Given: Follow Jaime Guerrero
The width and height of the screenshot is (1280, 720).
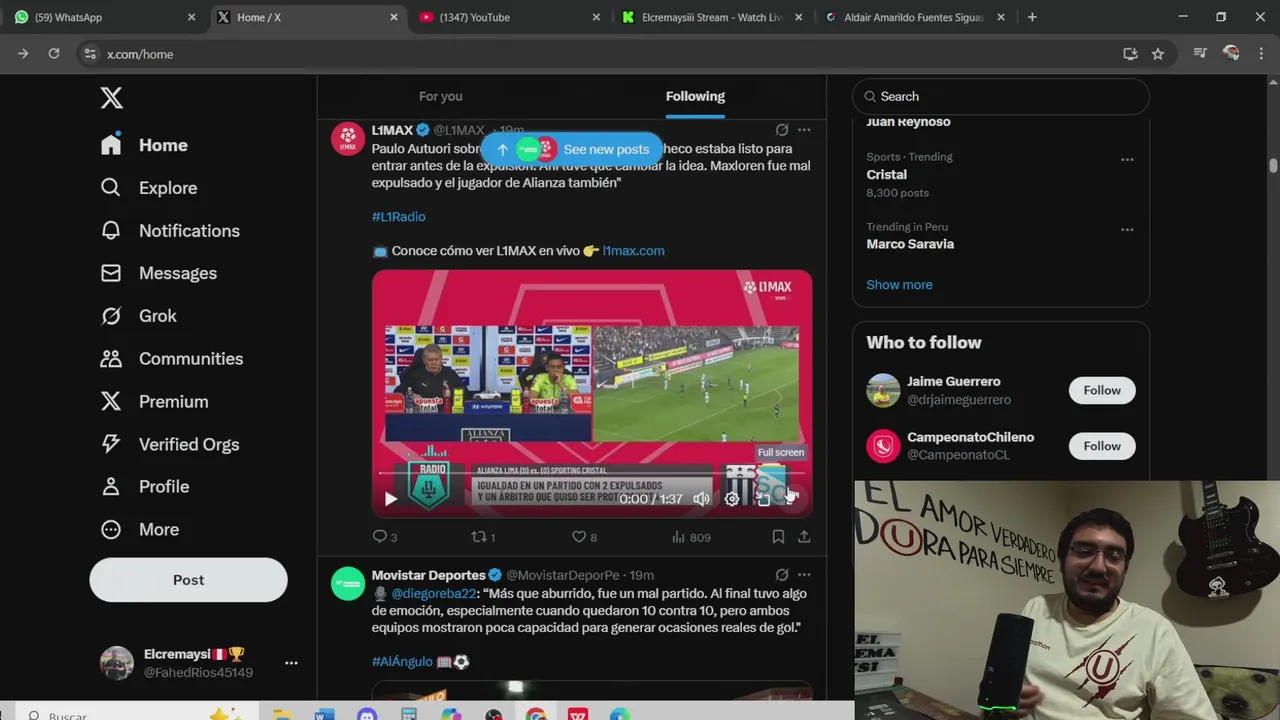Looking at the screenshot, I should (1102, 390).
